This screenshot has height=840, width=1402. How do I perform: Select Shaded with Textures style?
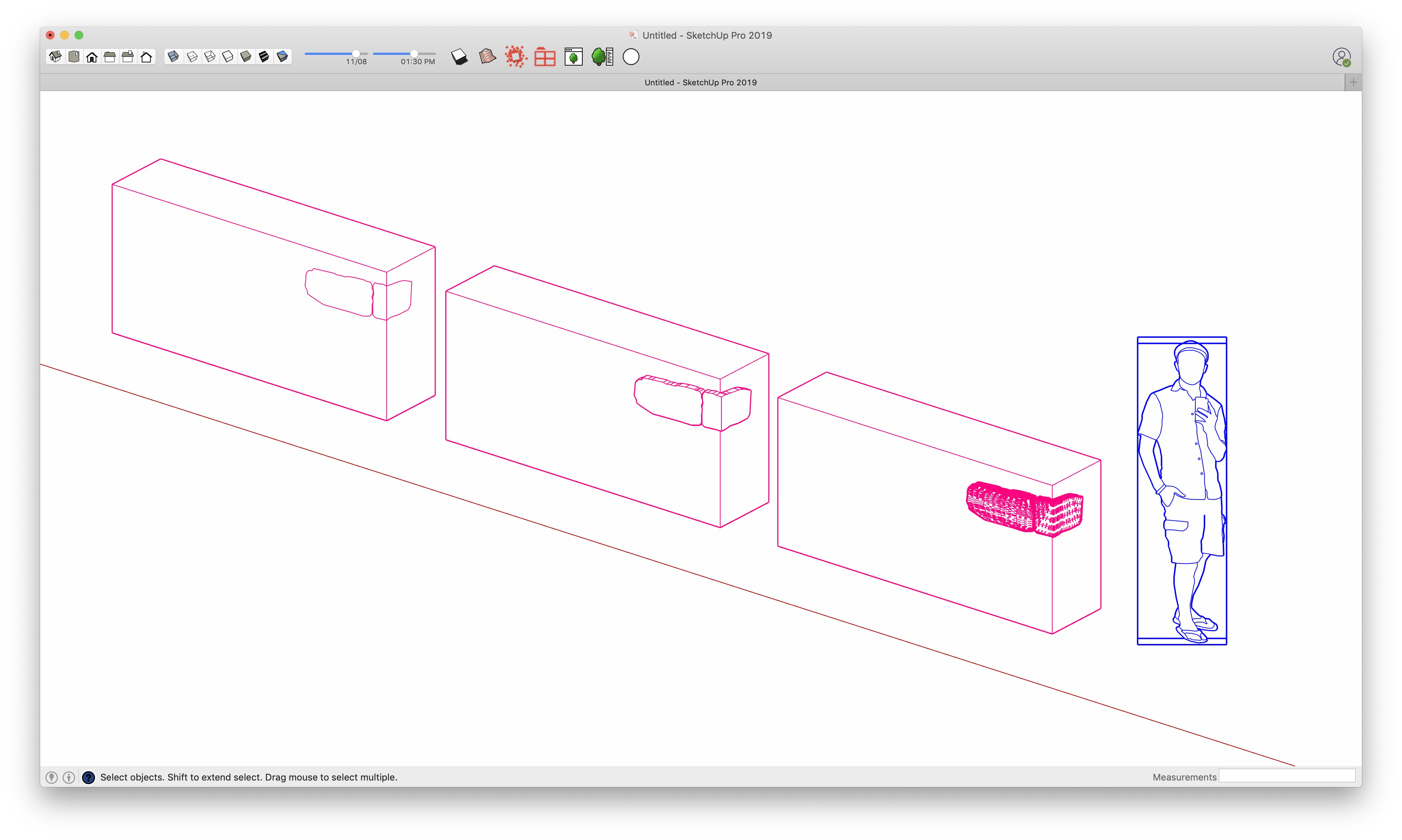pos(264,57)
